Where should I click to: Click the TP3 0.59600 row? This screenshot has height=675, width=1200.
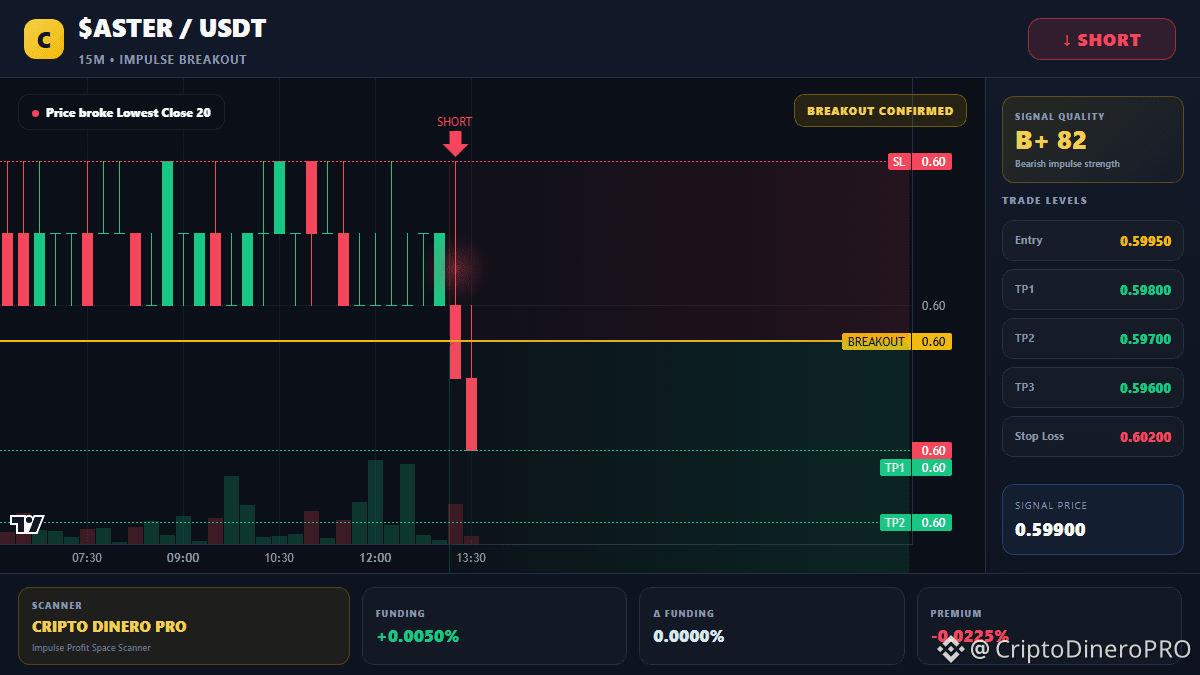(x=1093, y=387)
